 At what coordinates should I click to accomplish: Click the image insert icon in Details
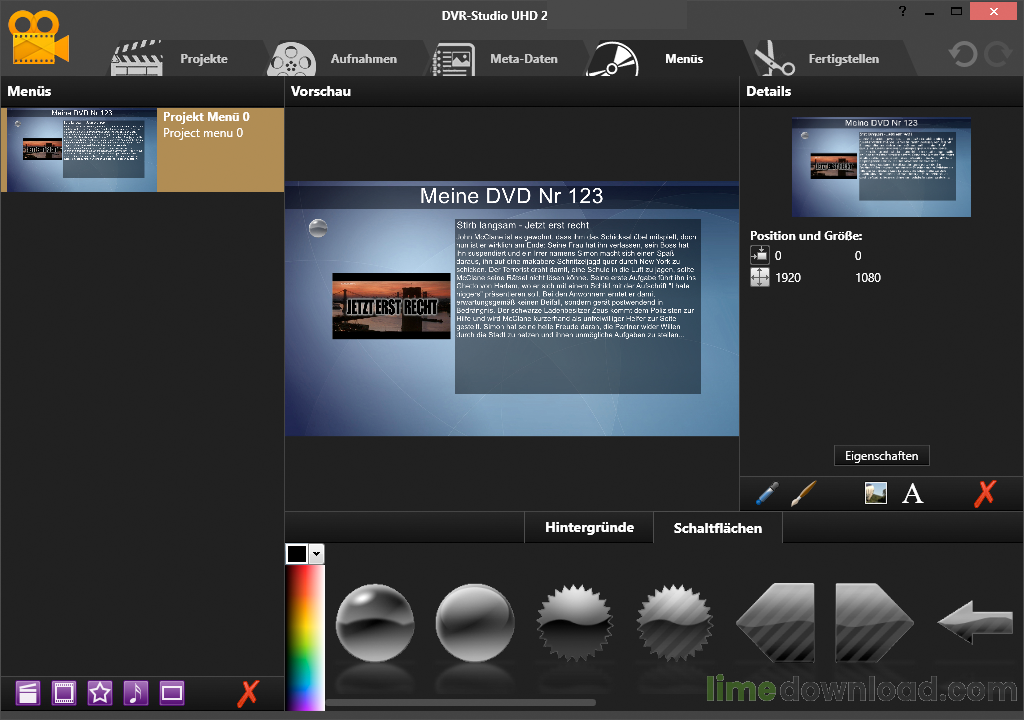click(876, 493)
